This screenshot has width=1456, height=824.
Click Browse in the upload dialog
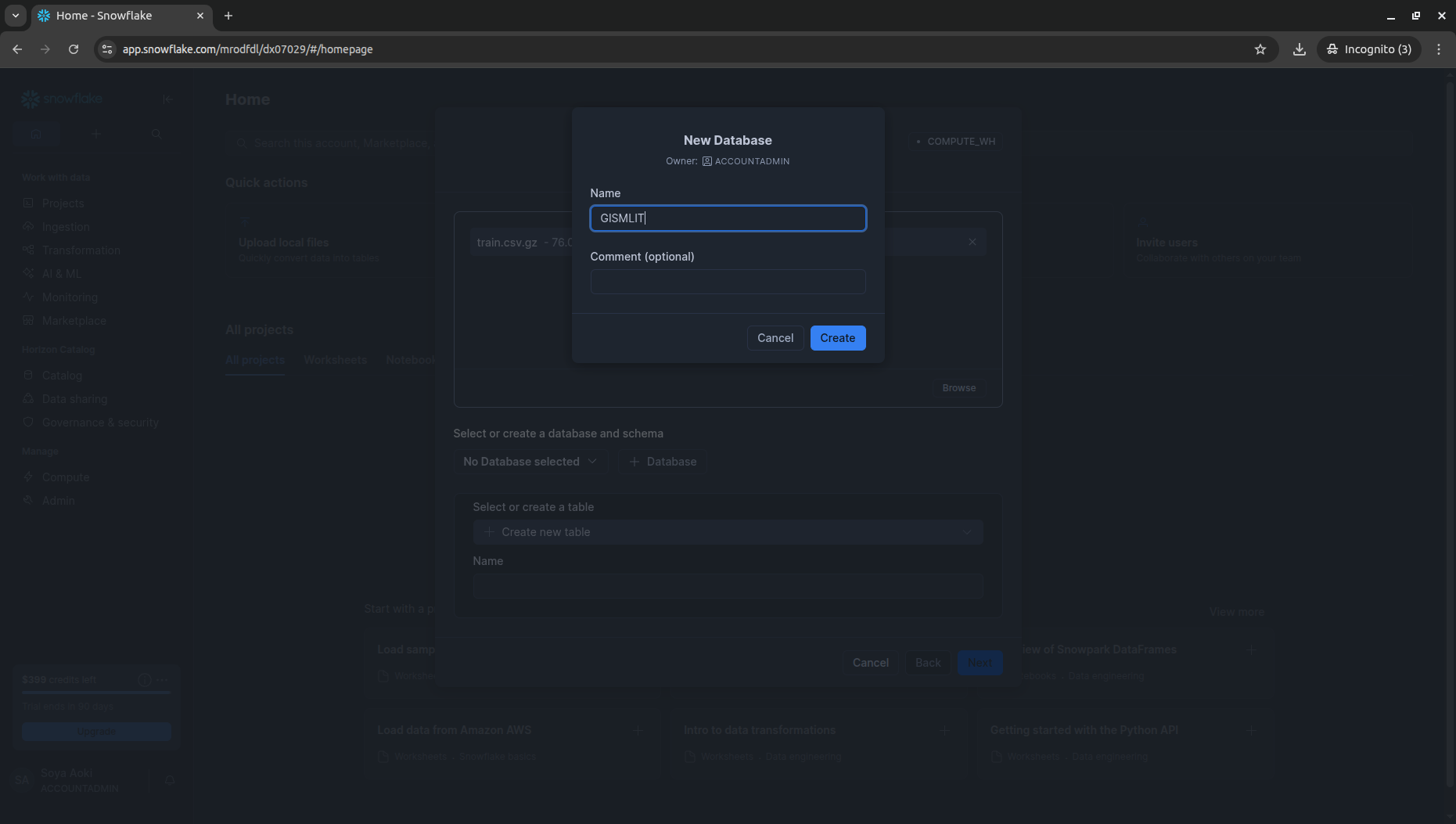click(x=958, y=388)
